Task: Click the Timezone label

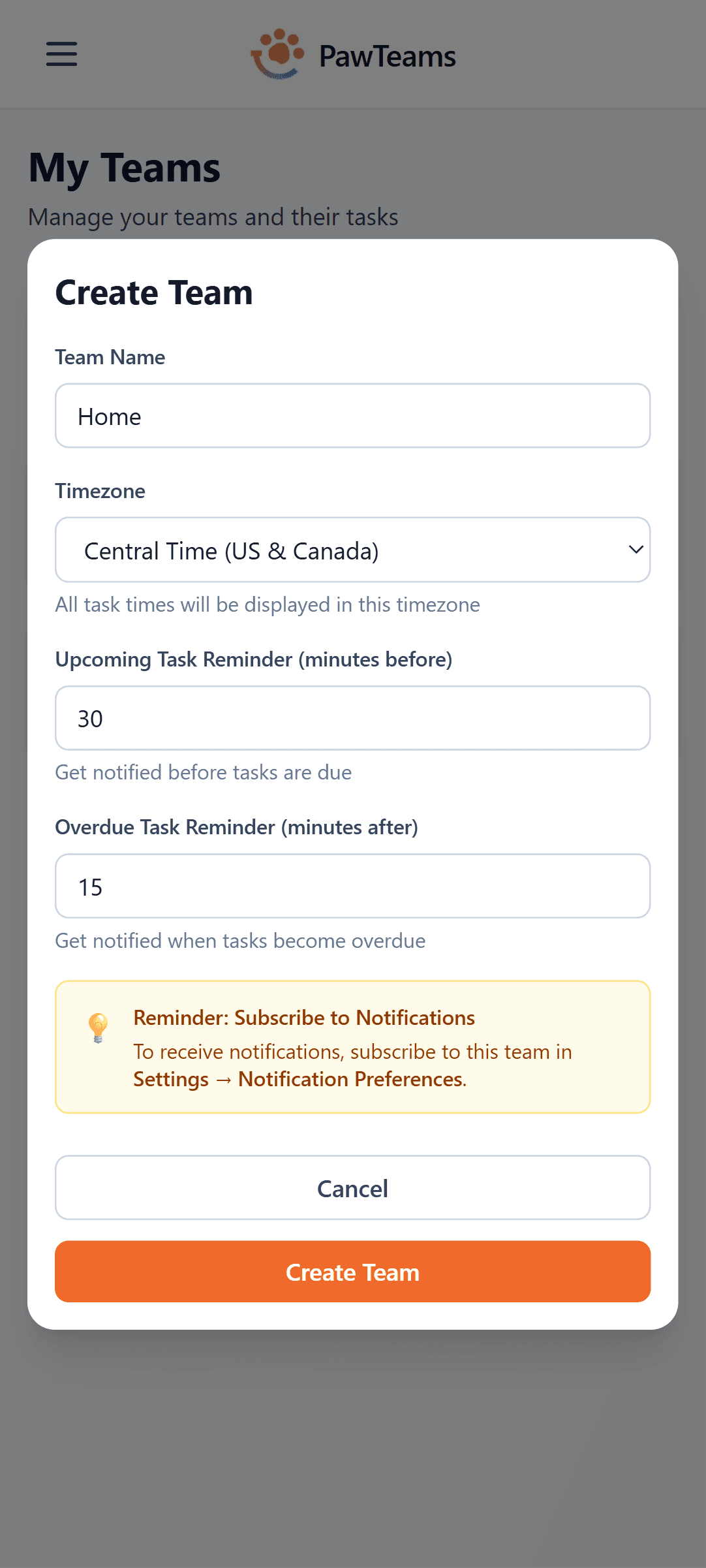Action: (x=100, y=491)
